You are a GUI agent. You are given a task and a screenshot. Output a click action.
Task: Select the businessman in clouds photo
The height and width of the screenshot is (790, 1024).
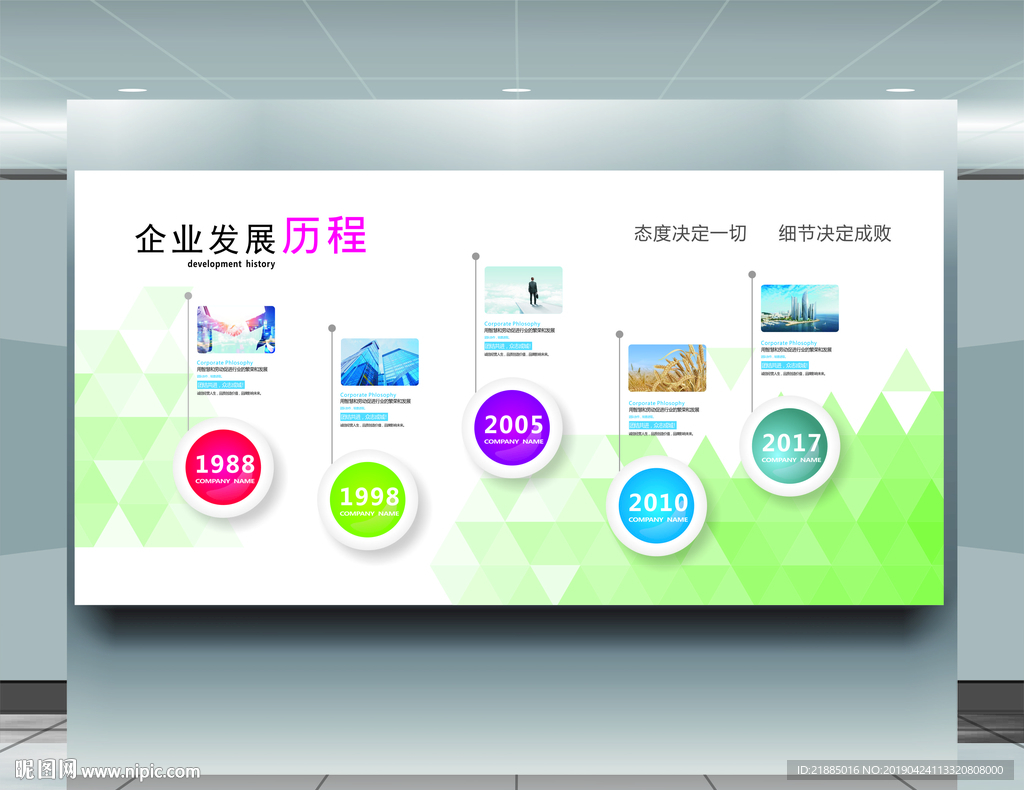[x=523, y=290]
